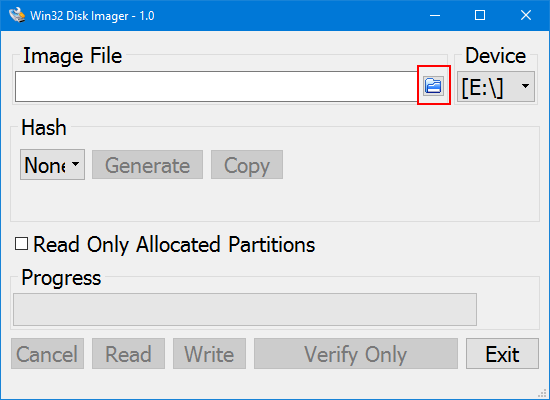550x400 pixels.
Task: Open the image file browse folder icon
Action: (434, 86)
